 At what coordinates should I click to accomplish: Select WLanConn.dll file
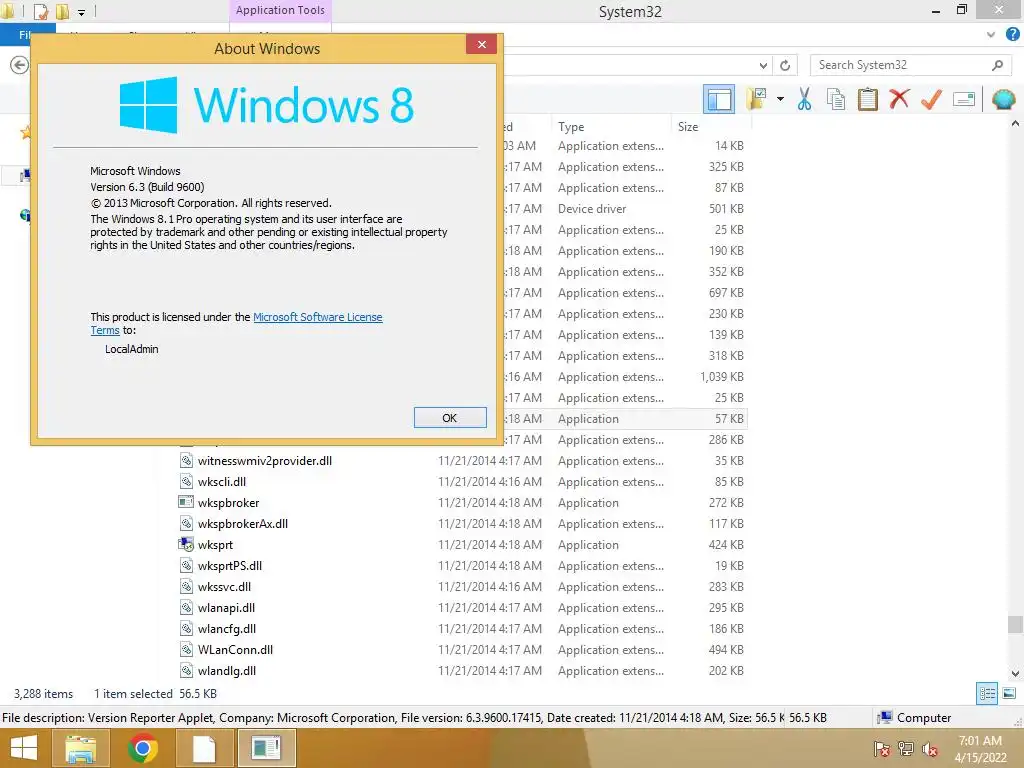point(235,649)
